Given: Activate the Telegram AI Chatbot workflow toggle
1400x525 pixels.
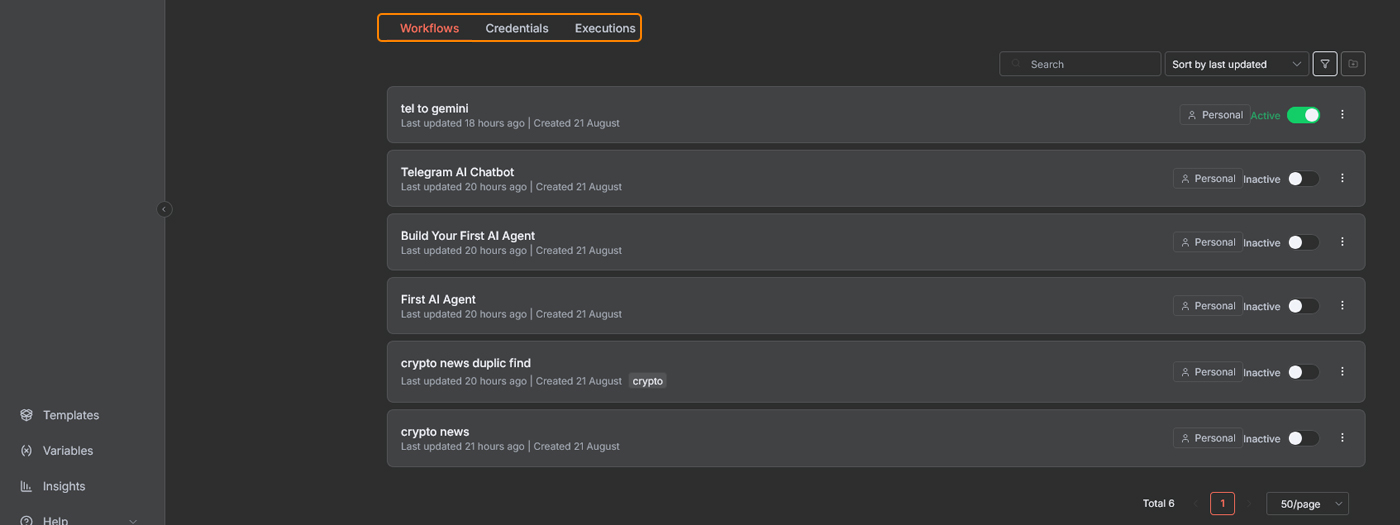Looking at the screenshot, I should [1303, 179].
